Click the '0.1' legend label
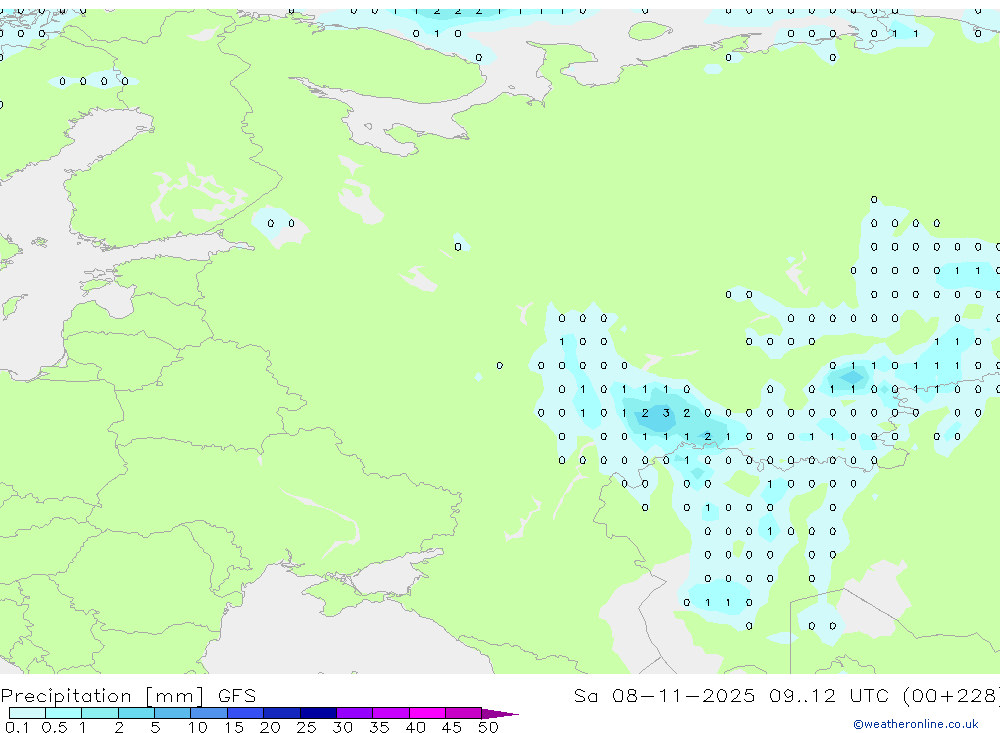 tap(17, 727)
